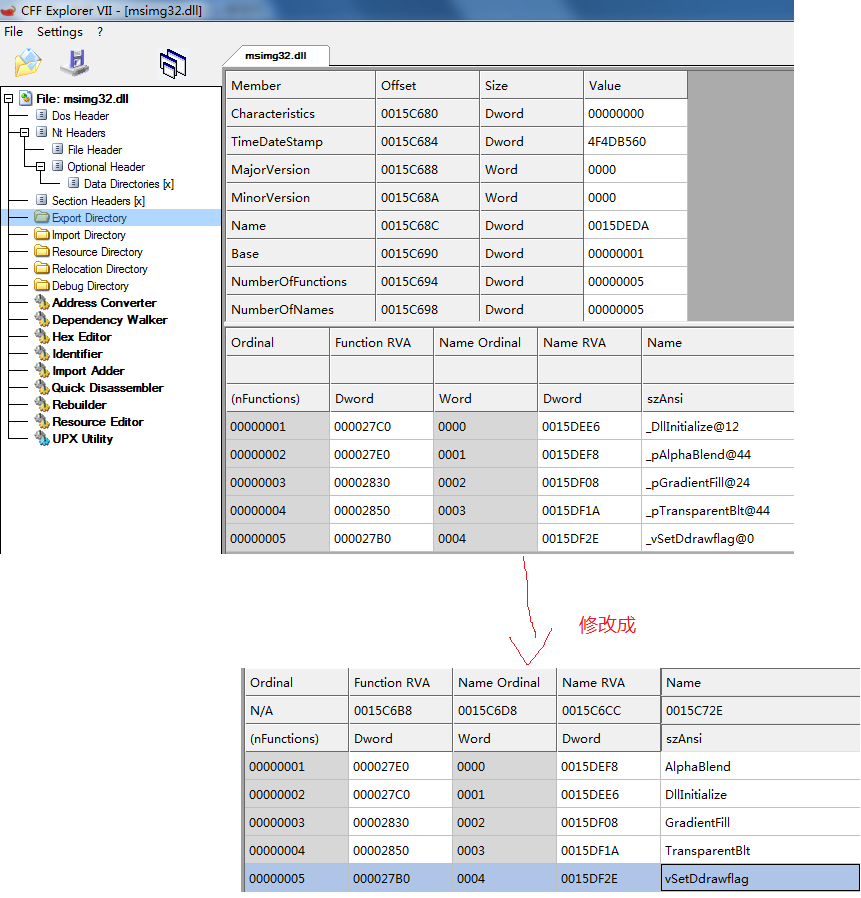Screen dimensions: 861x898
Task: Open the Settings menu
Action: (x=60, y=31)
